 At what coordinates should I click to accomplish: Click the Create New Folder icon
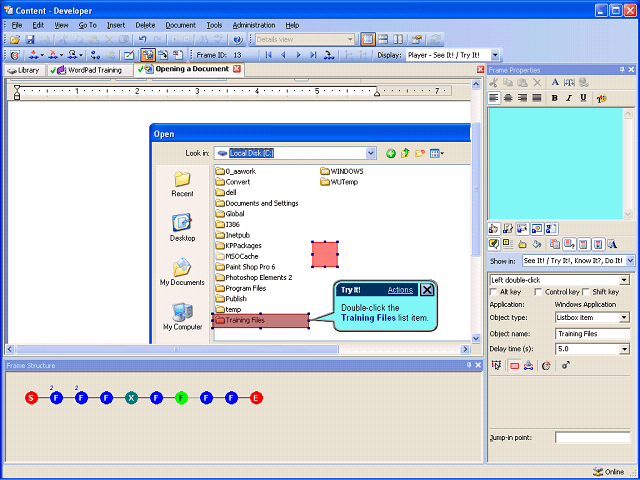pos(420,153)
